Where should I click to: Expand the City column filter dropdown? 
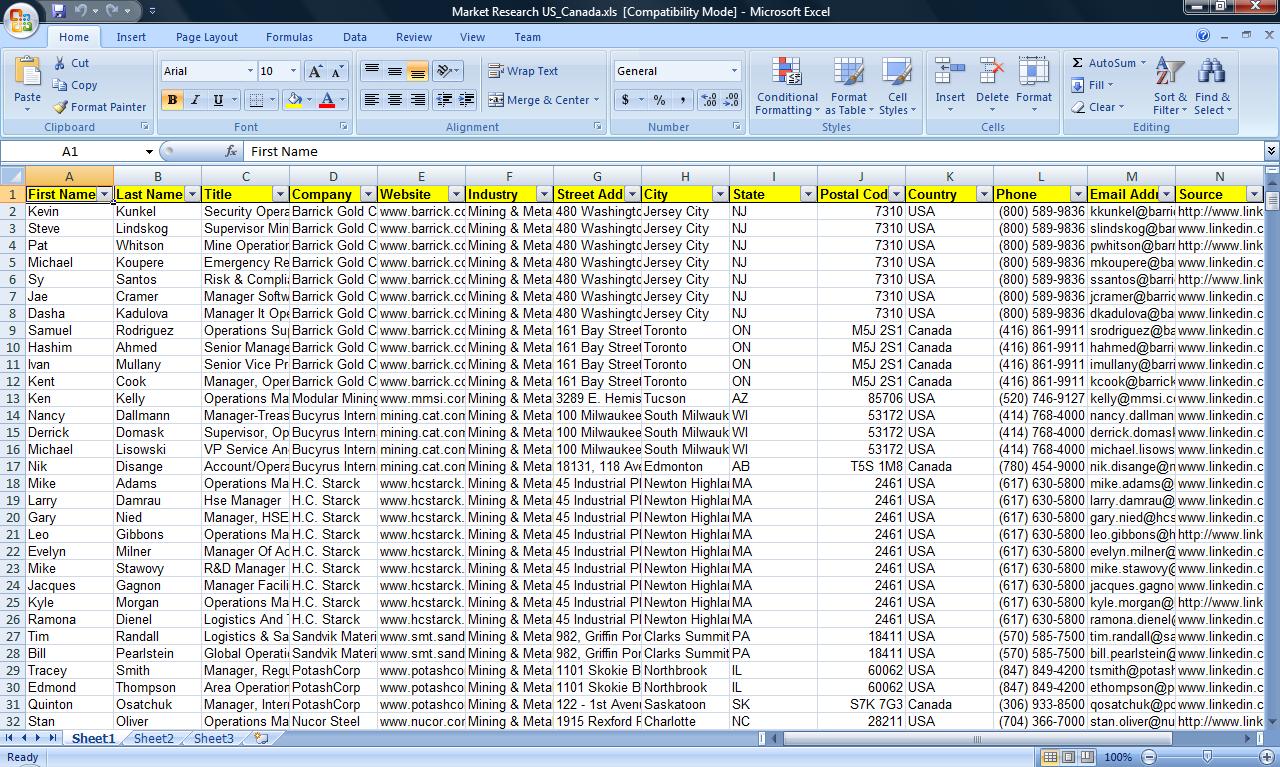coord(719,194)
